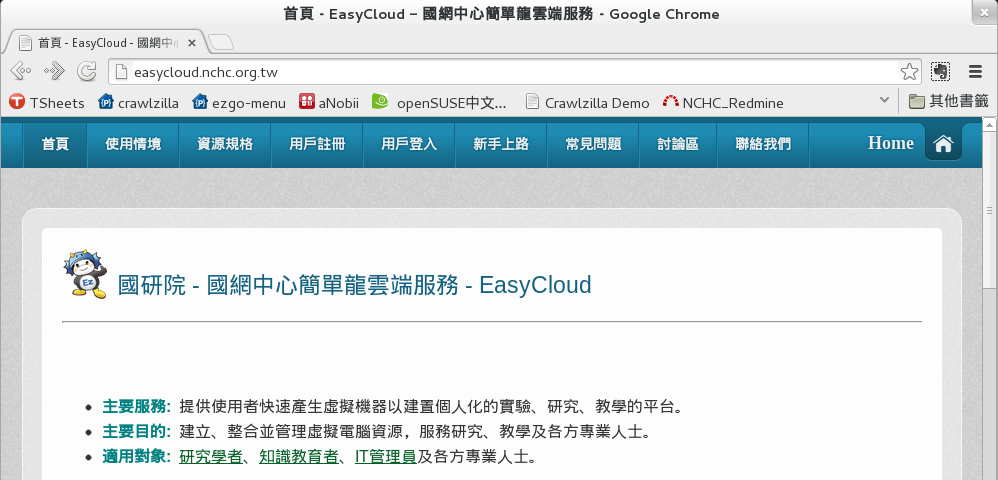This screenshot has width=998, height=480.
Task: Follow the IT管理員 link
Action: (x=386, y=456)
